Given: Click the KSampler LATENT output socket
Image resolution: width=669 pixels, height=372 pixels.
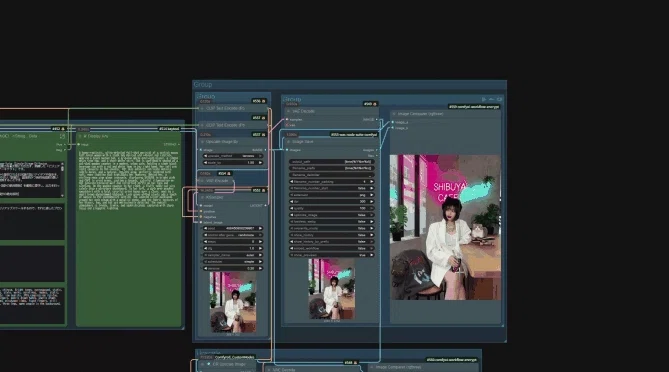Looking at the screenshot, I should click(265, 206).
